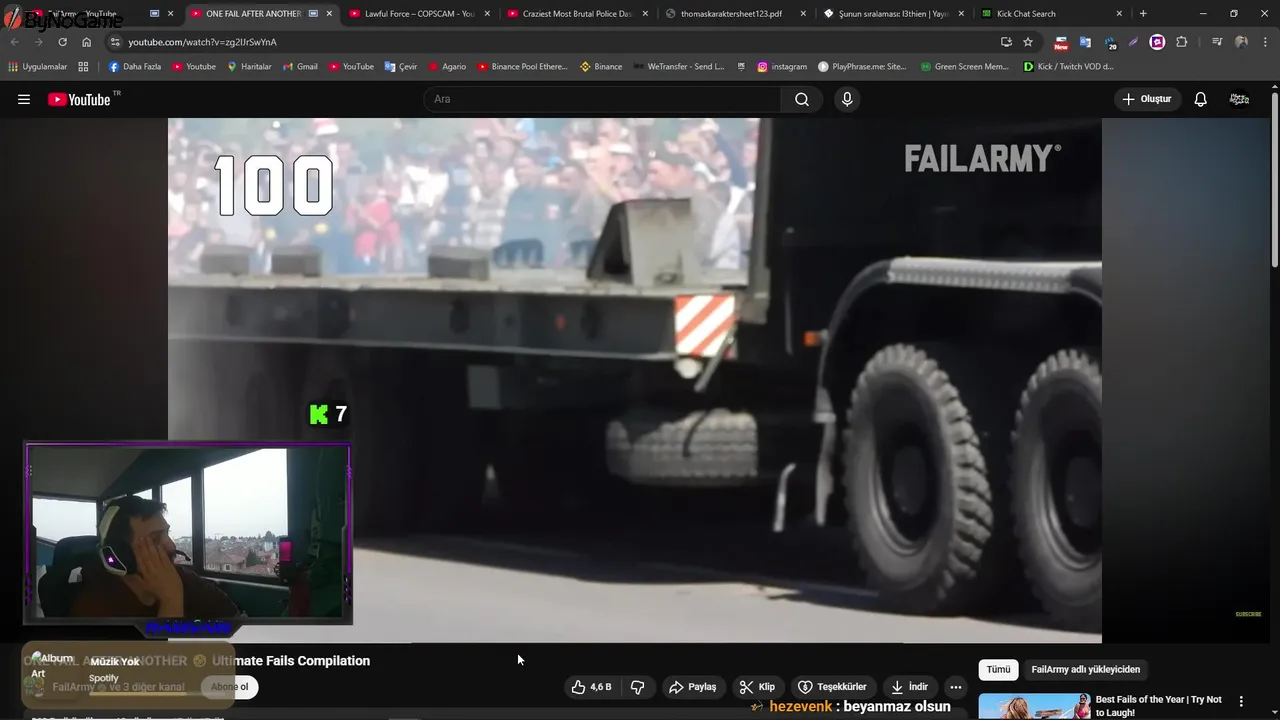Open the Best Fails of the Year thumbnail
Image resolution: width=1280 pixels, height=720 pixels.
coord(1034,706)
